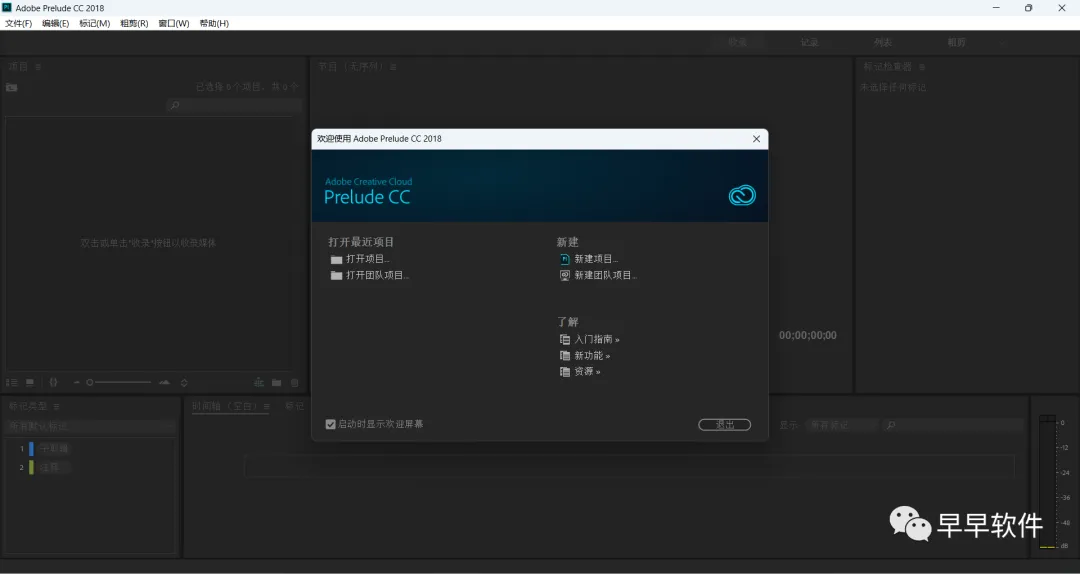The width and height of the screenshot is (1080, 574).
Task: Click the document icon beside 新功能
Action: (x=565, y=356)
